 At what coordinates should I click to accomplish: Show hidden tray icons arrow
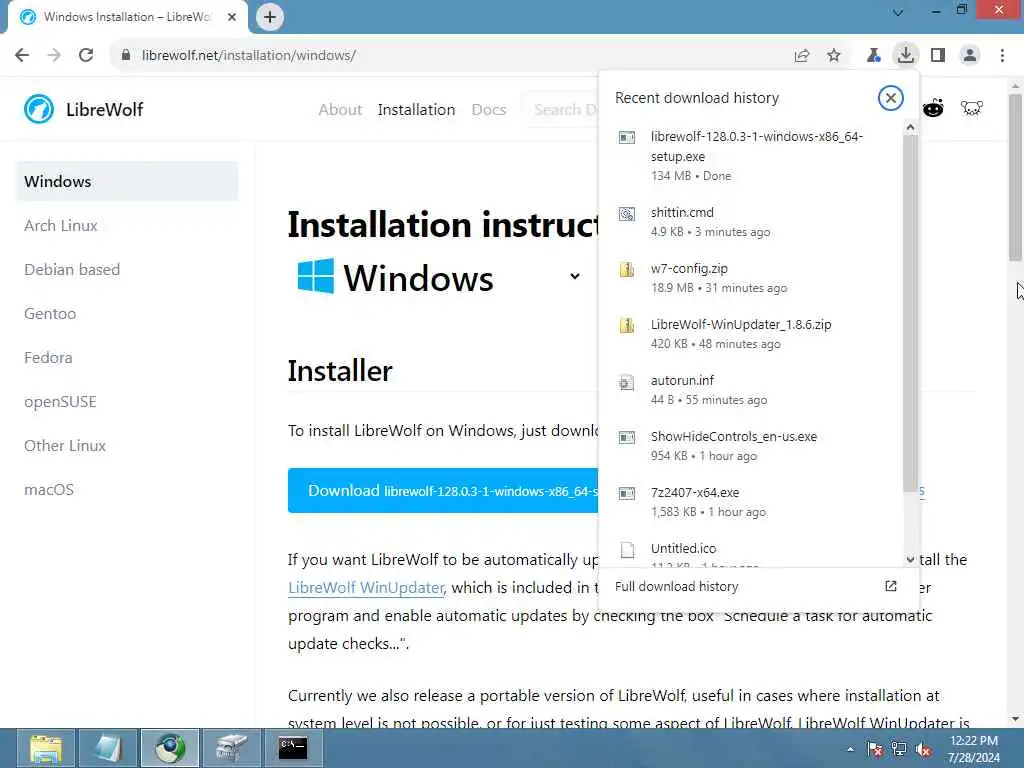click(850, 749)
